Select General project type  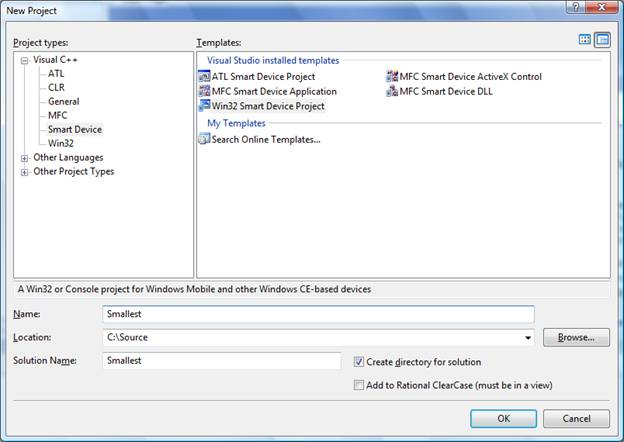[64, 101]
